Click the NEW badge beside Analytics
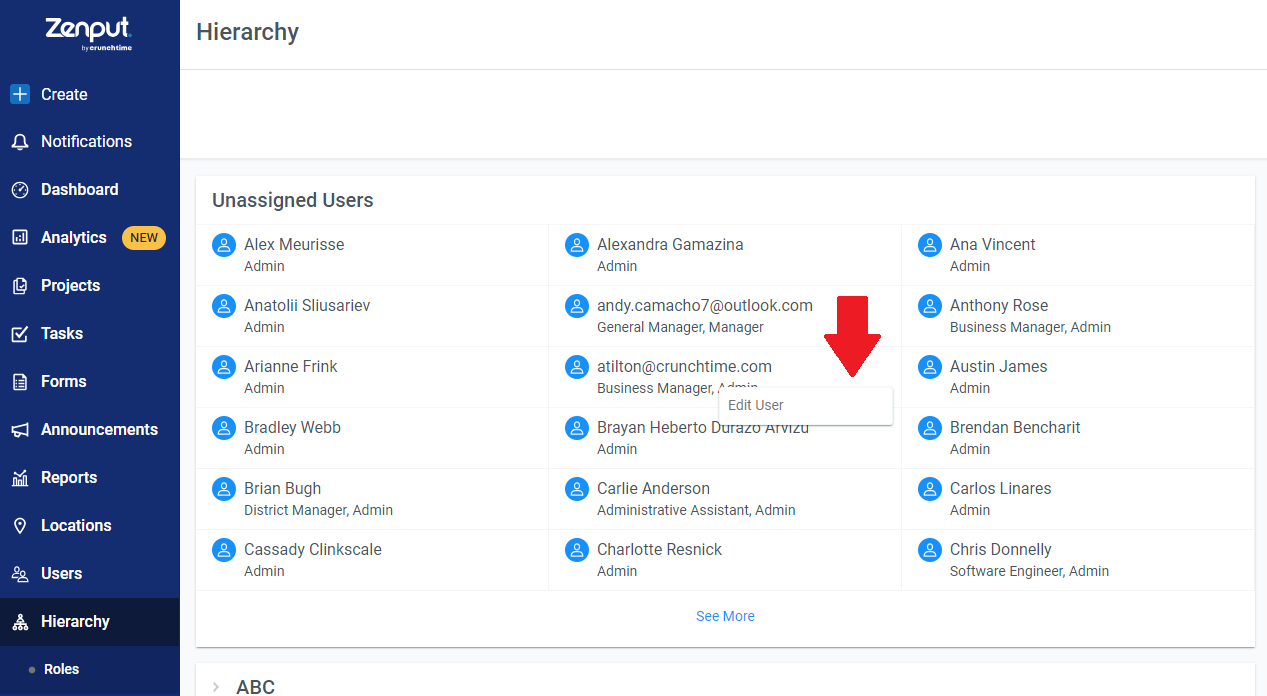Viewport: 1267px width, 696px height. click(x=144, y=238)
